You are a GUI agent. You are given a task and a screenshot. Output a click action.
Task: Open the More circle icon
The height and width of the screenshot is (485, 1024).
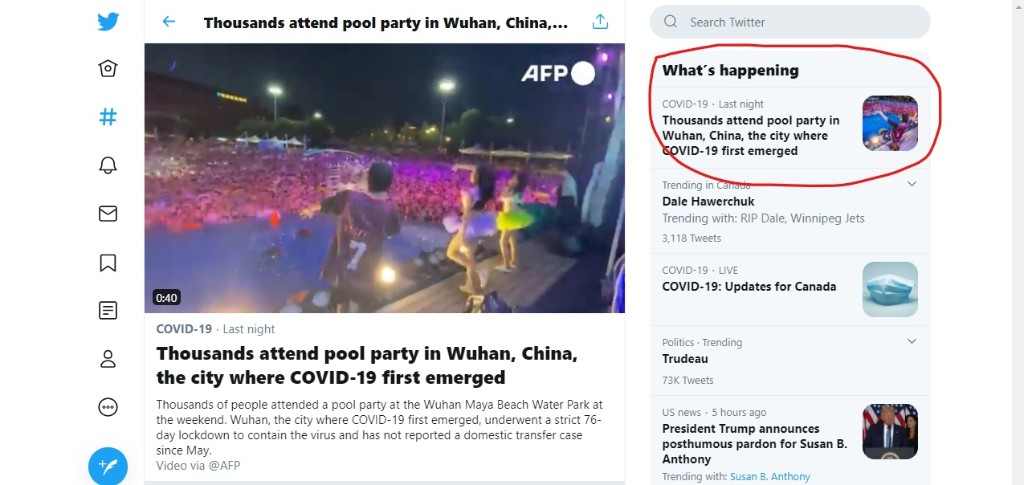pos(108,407)
